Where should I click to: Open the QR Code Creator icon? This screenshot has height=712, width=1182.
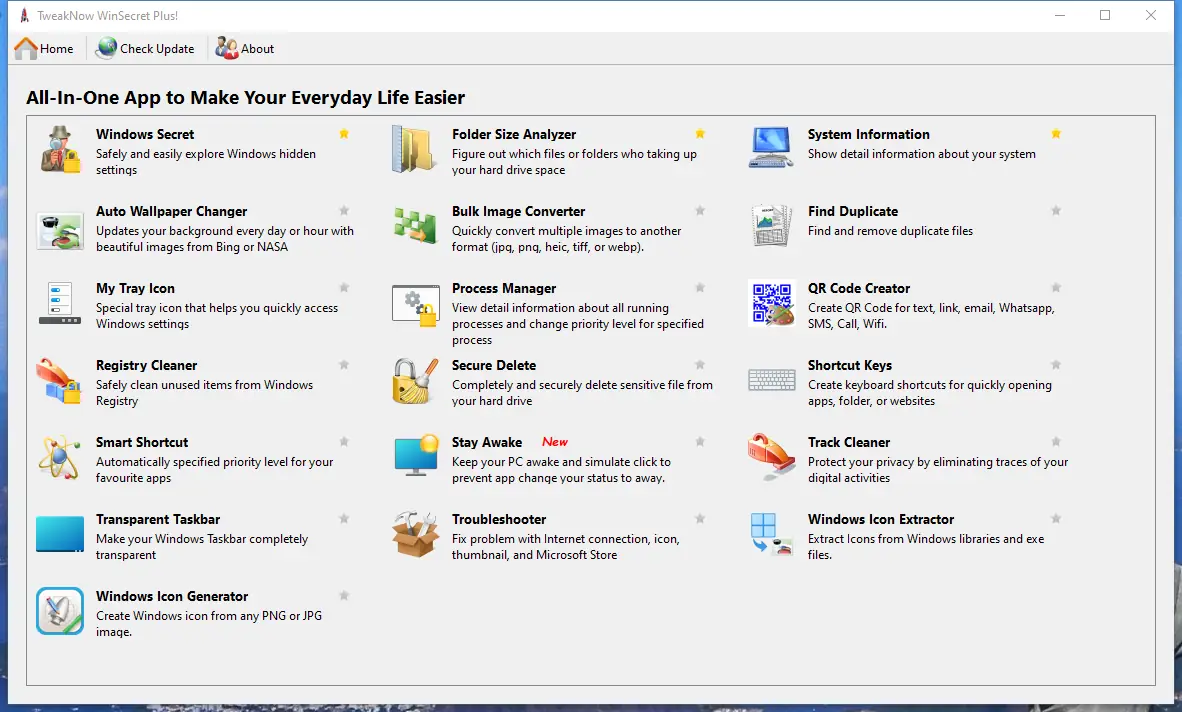(772, 303)
